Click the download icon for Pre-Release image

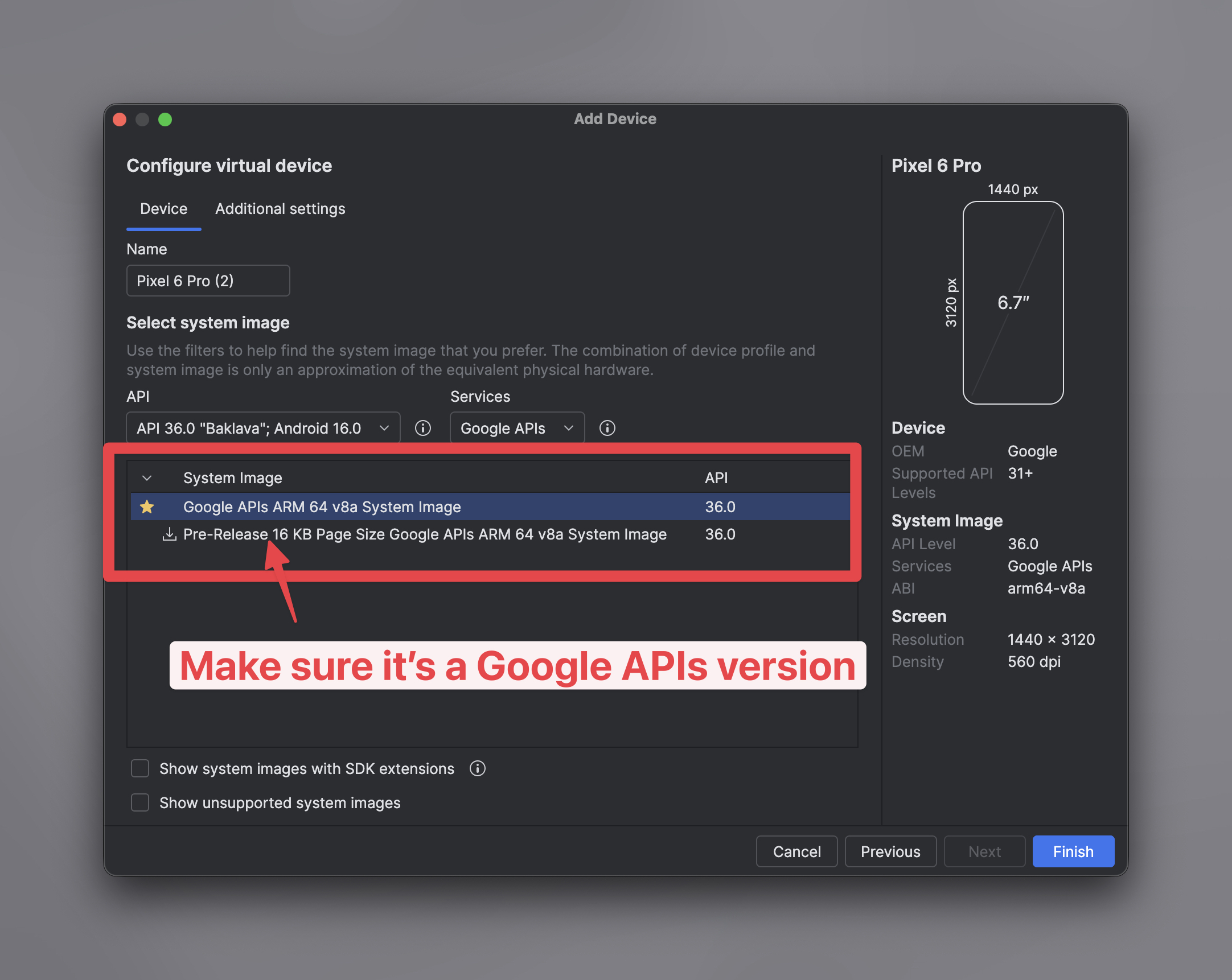tap(169, 534)
